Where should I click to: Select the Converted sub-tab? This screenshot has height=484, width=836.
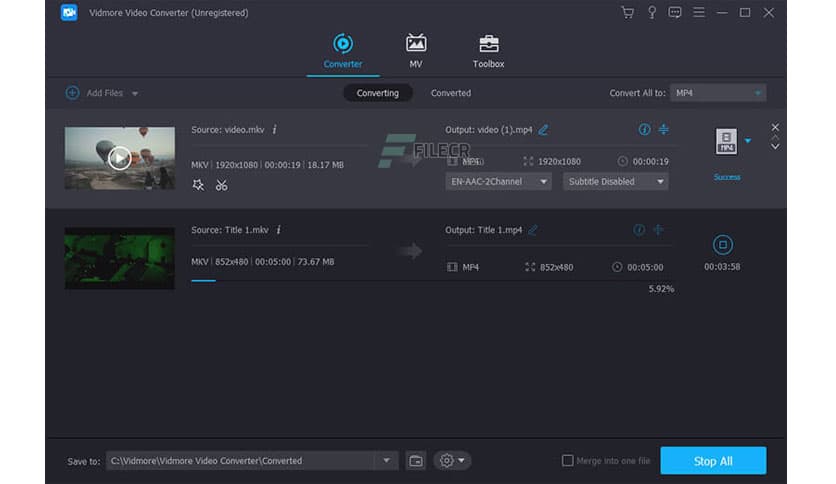pos(451,93)
